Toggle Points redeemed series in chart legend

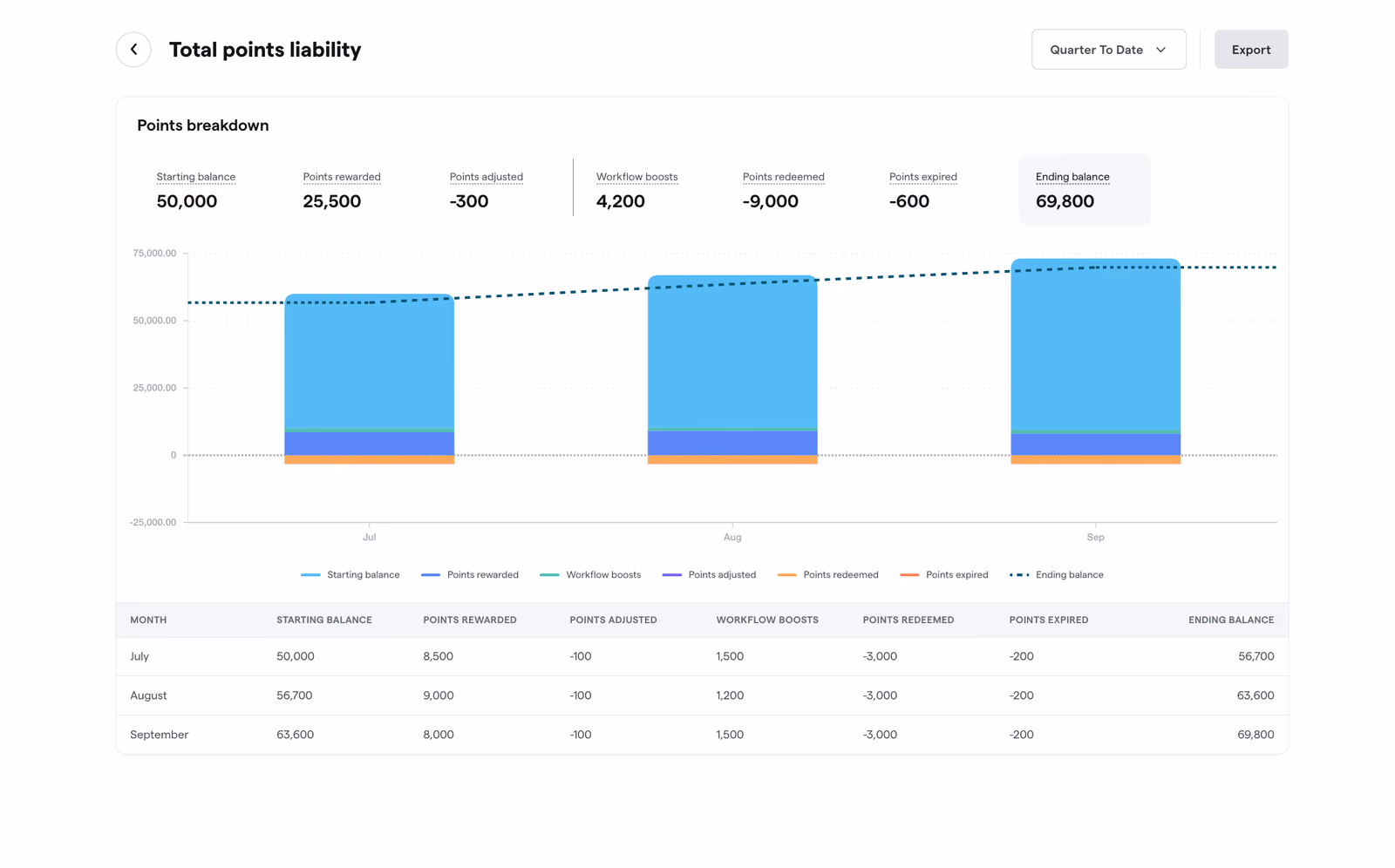(827, 575)
